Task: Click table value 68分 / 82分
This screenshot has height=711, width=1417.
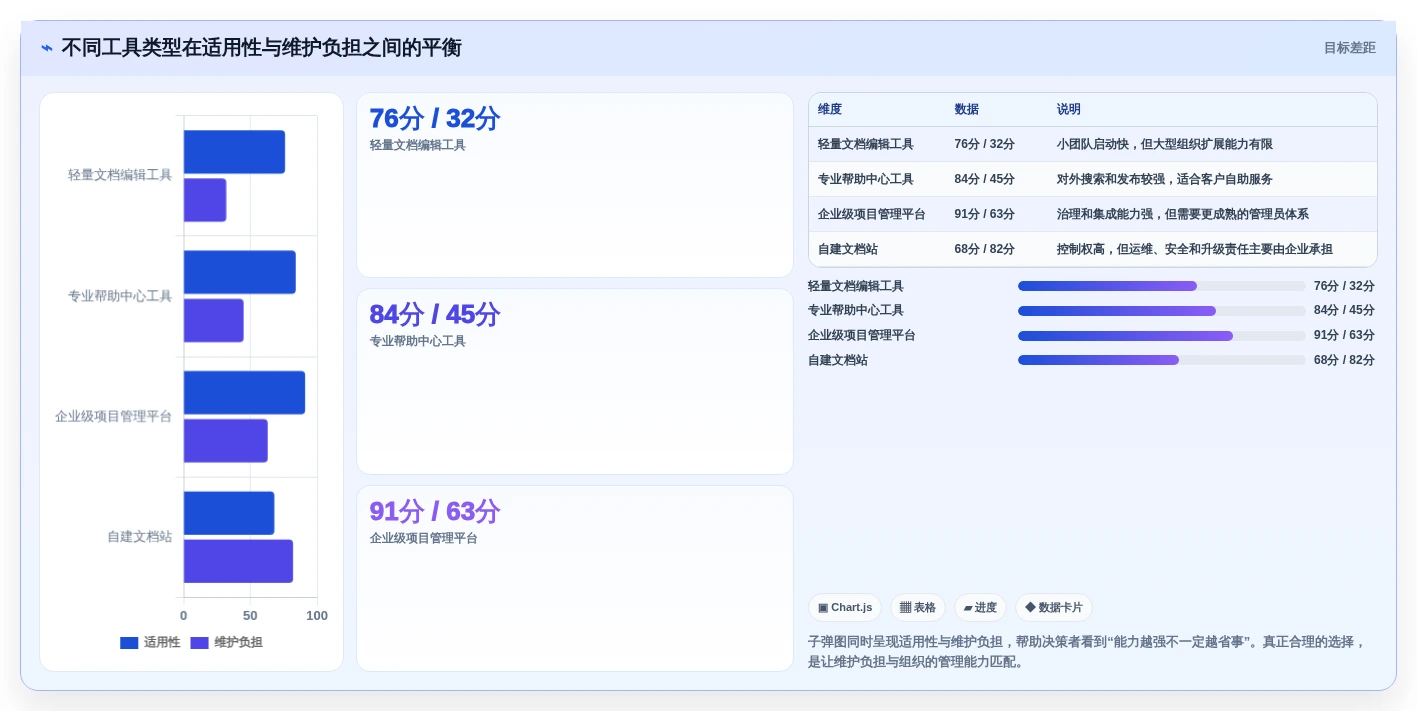Action: 984,249
